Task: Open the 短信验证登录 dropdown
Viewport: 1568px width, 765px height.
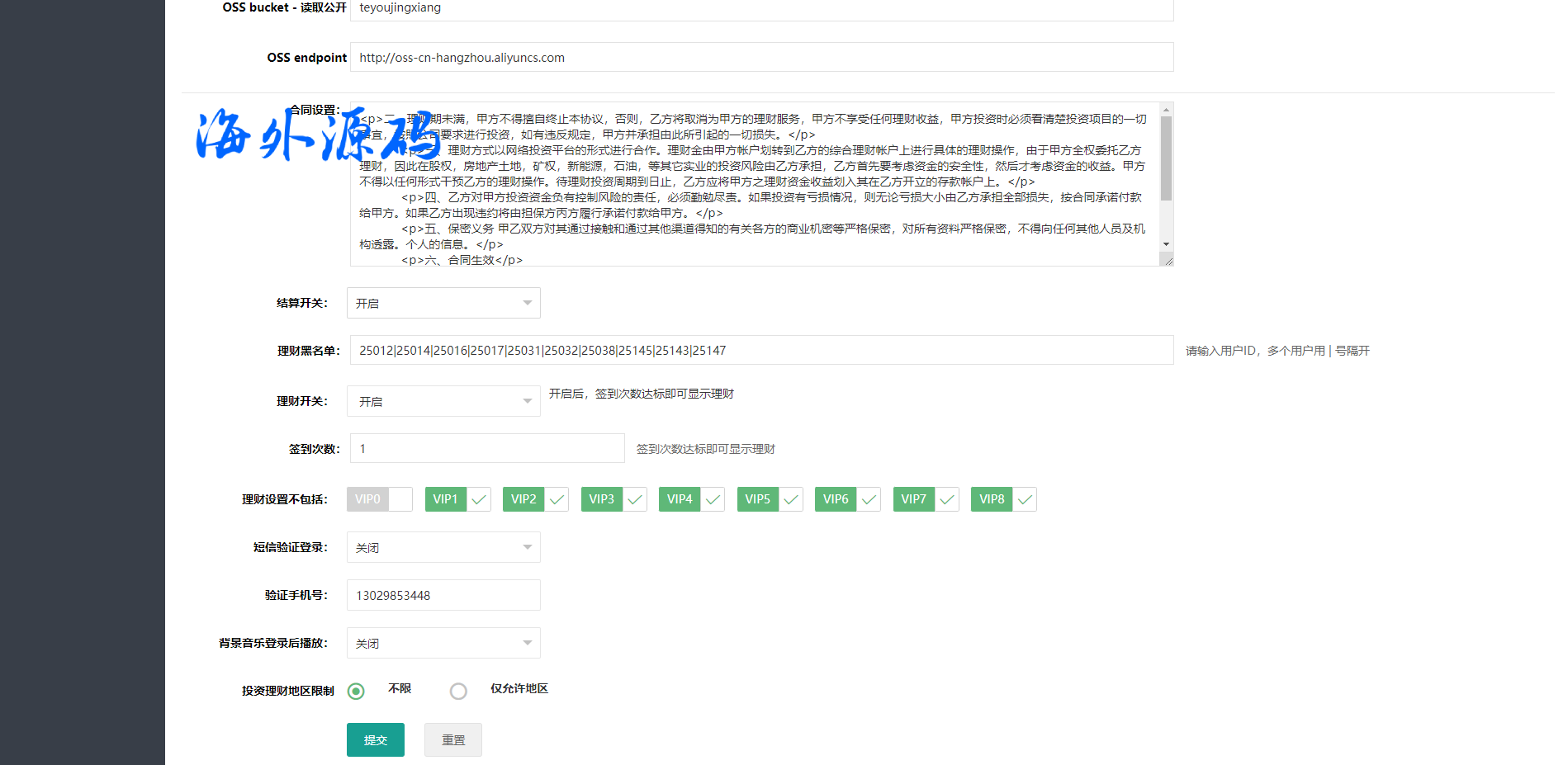Action: 443,547
